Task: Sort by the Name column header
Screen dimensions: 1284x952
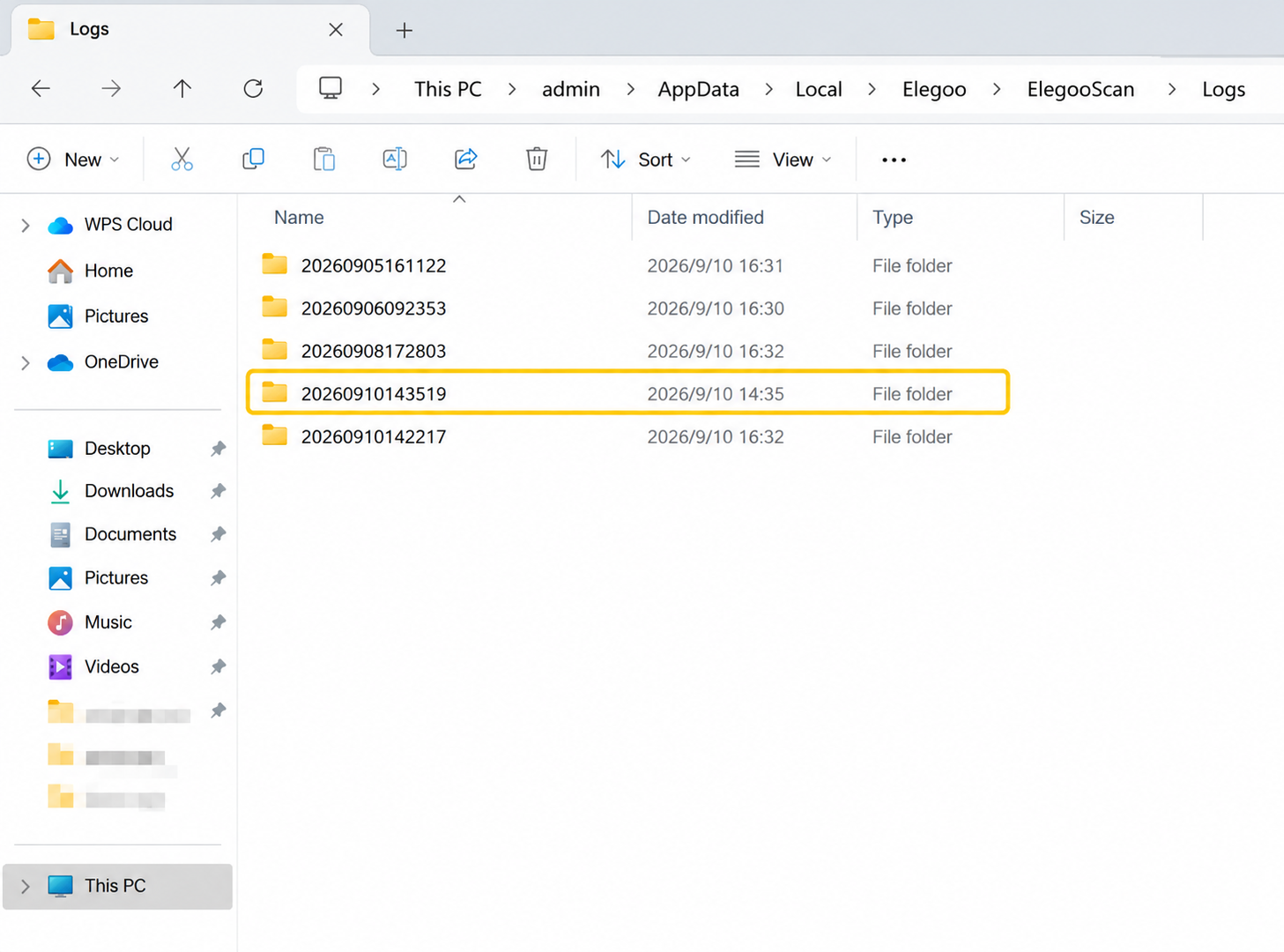Action: coord(299,218)
